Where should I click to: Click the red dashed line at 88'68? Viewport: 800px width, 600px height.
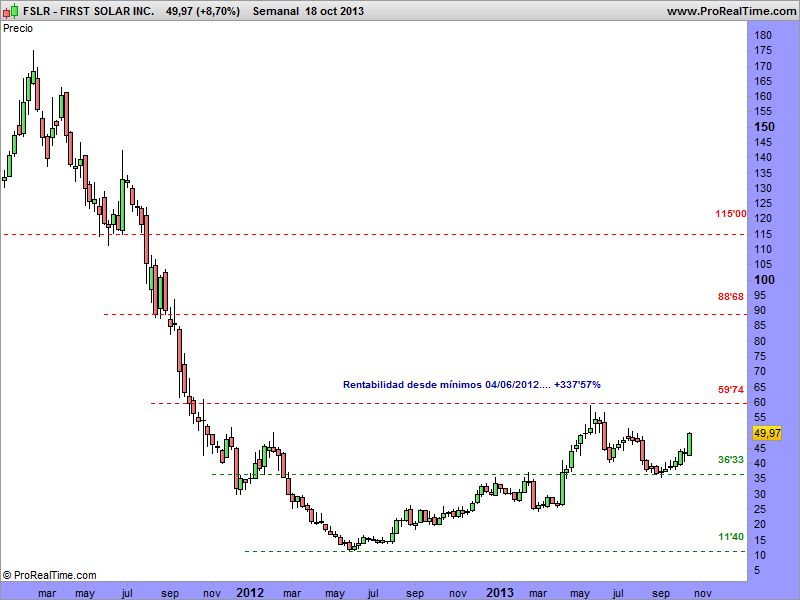click(425, 314)
